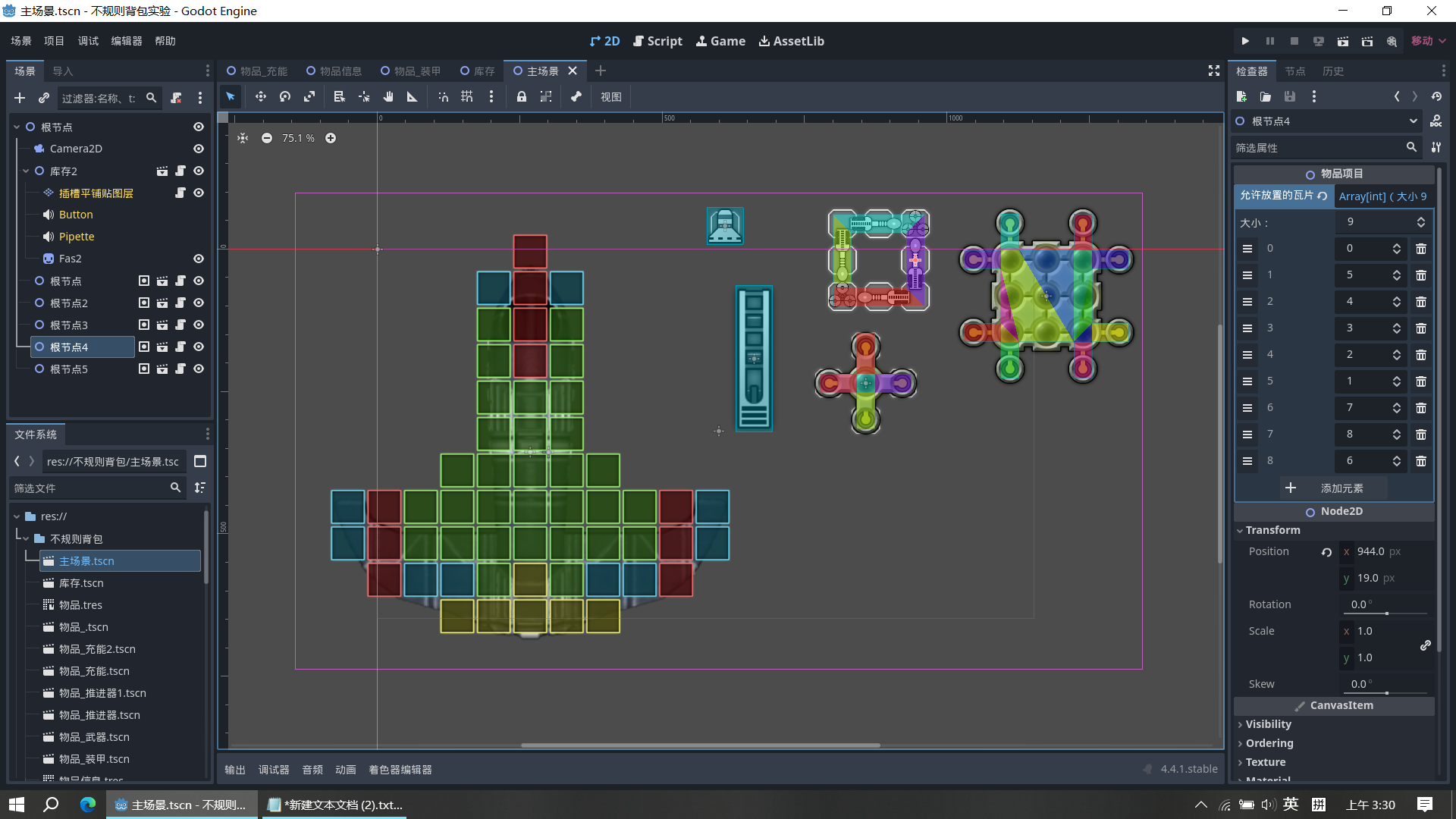Open the 调试 menu

click(88, 41)
